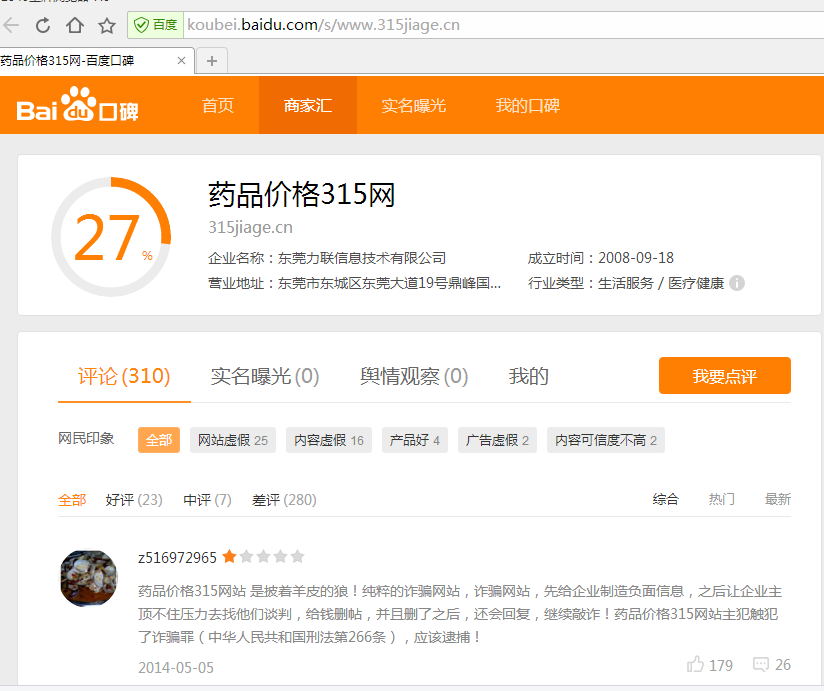Open 商家汇 in the navigation bar

point(308,105)
